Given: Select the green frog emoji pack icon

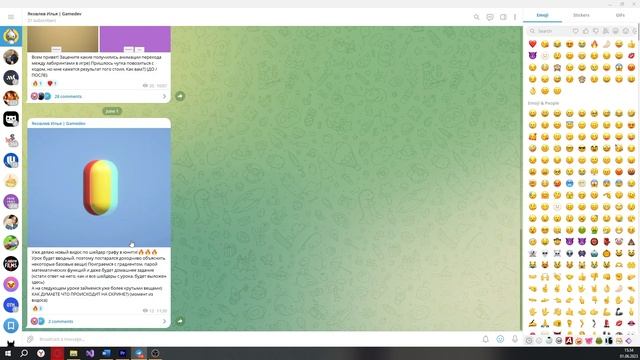Looking at the screenshot, I should point(599,340).
